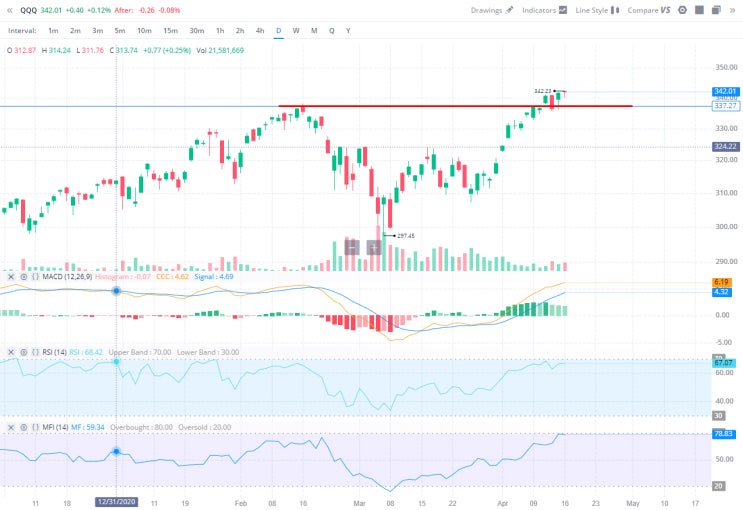Click the Upper Band : 70.00 text
Image resolution: width=743 pixels, height=510 pixels.
pos(140,352)
